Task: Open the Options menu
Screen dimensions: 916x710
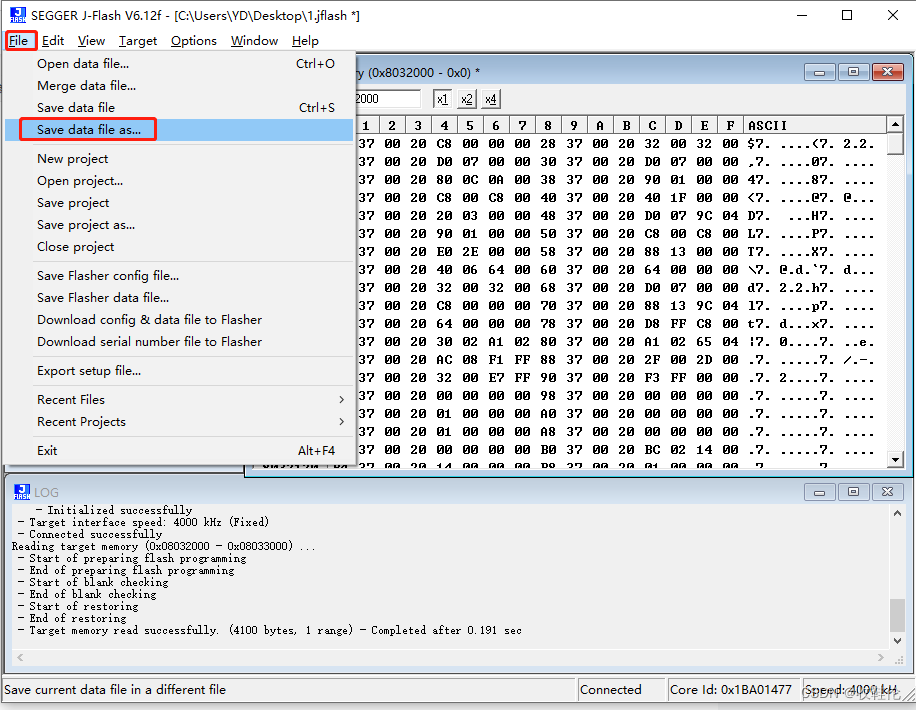Action: [x=193, y=41]
